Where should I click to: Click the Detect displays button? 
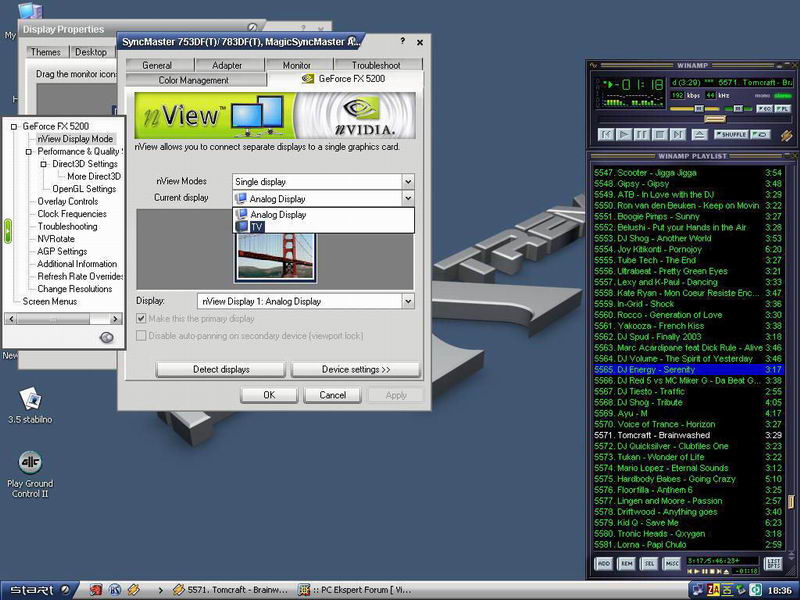[221, 370]
